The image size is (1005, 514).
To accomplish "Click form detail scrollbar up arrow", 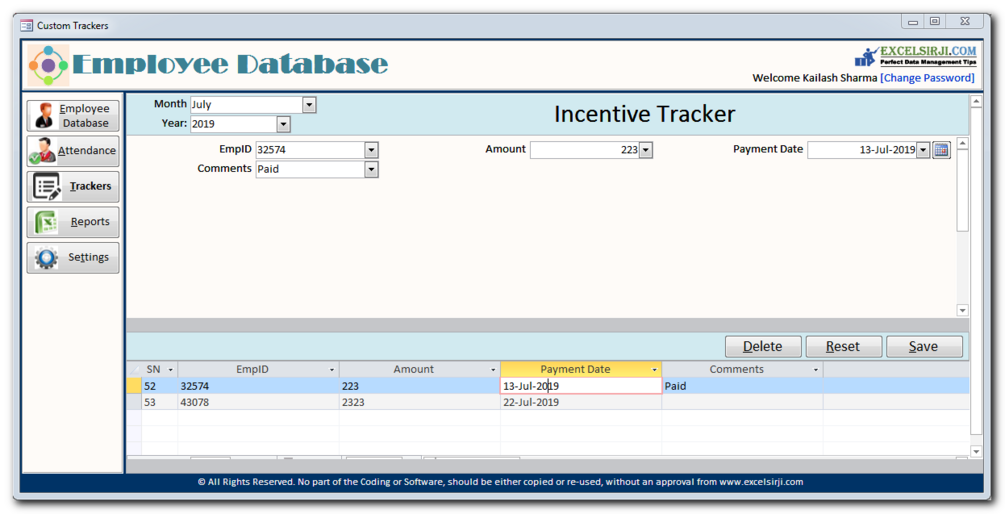I will (x=962, y=143).
